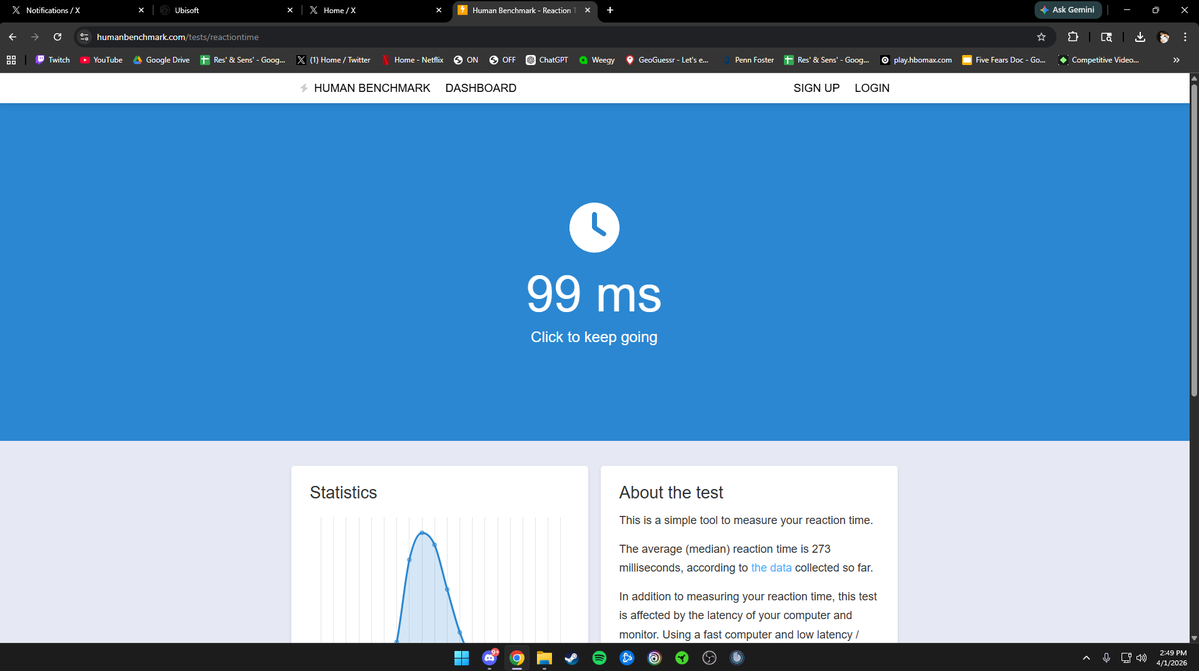Close the Human Benchmark tab

[587, 11]
